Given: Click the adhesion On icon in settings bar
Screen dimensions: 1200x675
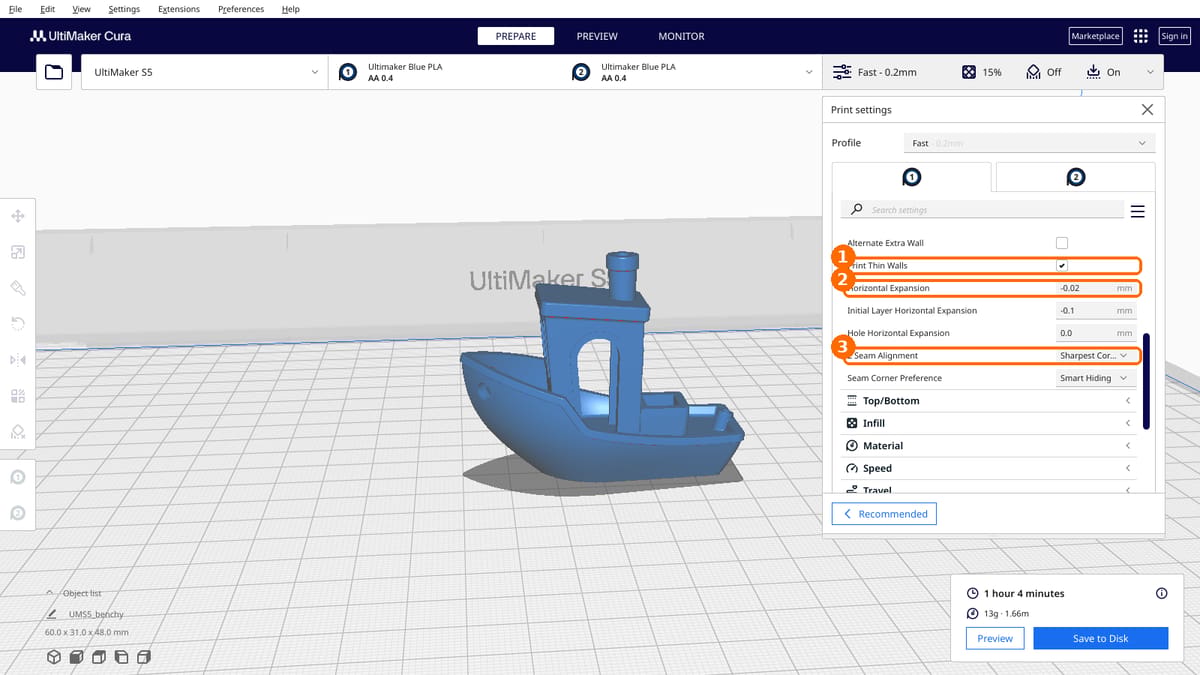Looking at the screenshot, I should [x=1092, y=72].
